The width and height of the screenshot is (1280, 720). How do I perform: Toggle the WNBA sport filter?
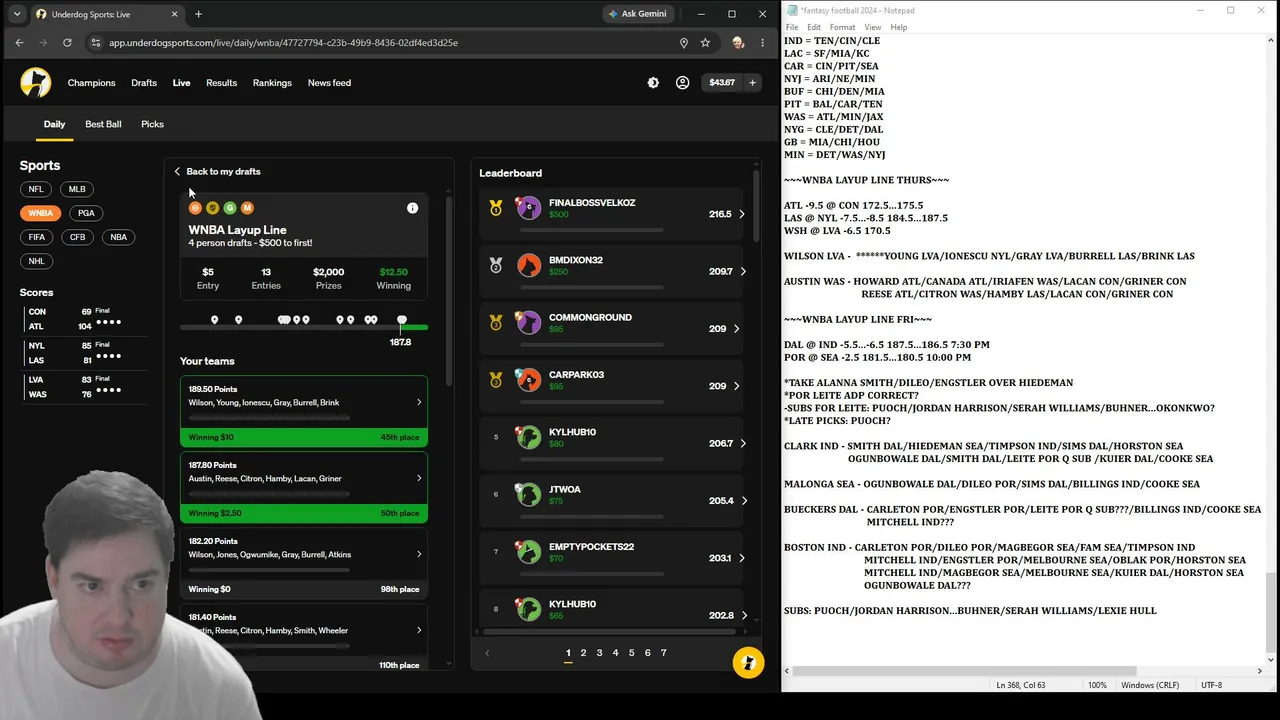41,213
